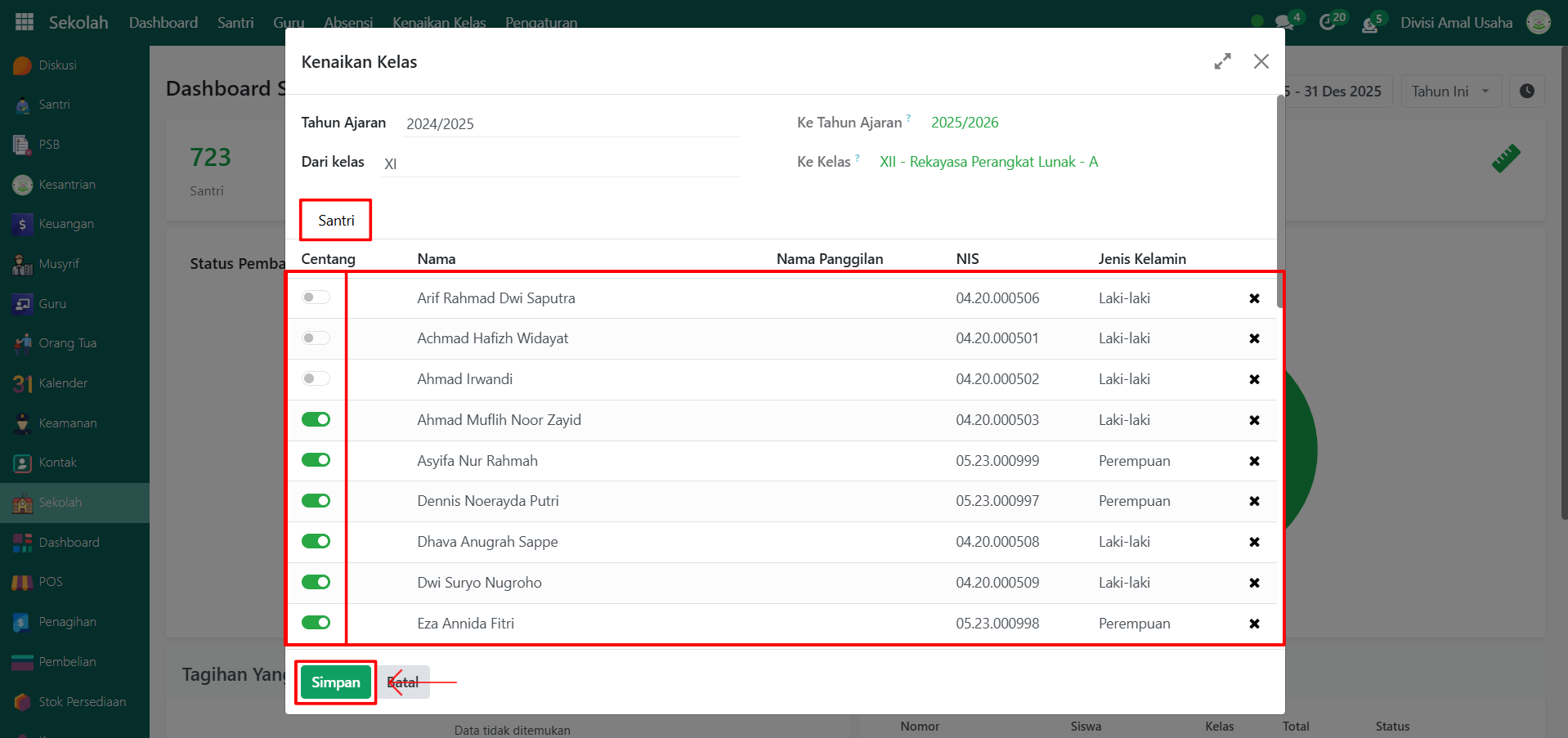Enable toggle for Arif Rahmad Dwi Saputra

(316, 297)
